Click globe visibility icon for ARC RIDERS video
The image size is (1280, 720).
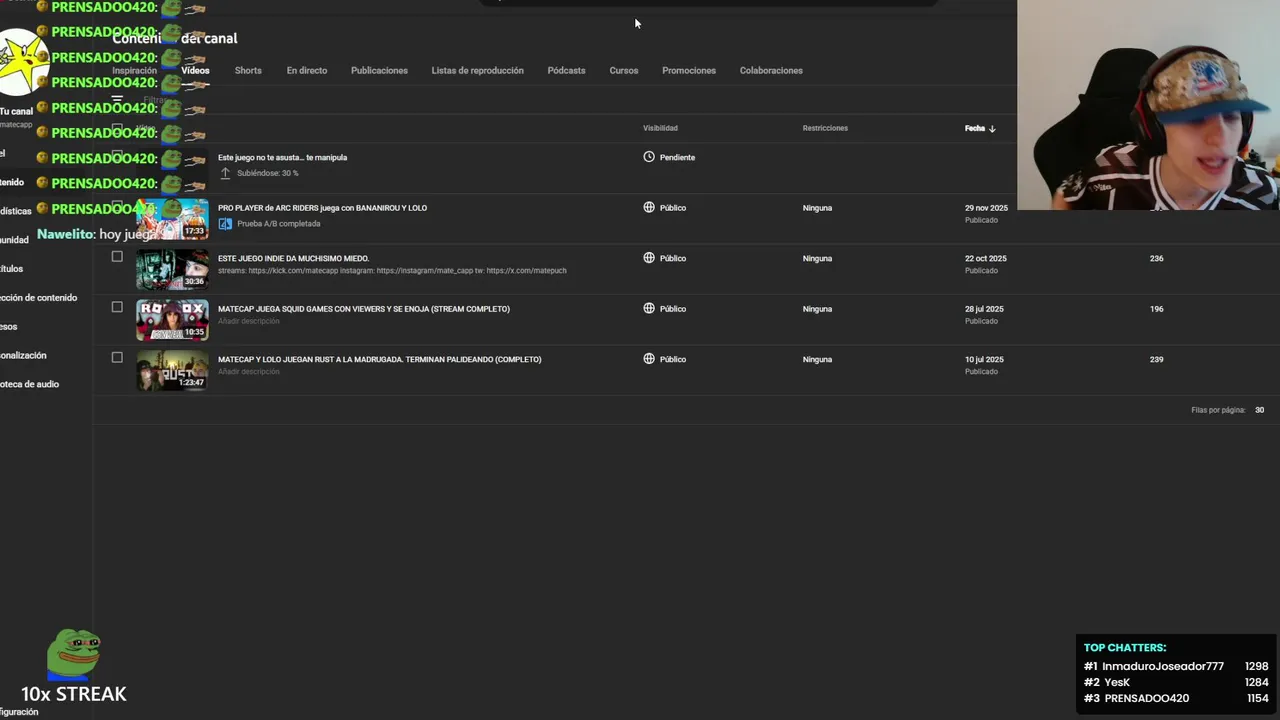pos(649,208)
